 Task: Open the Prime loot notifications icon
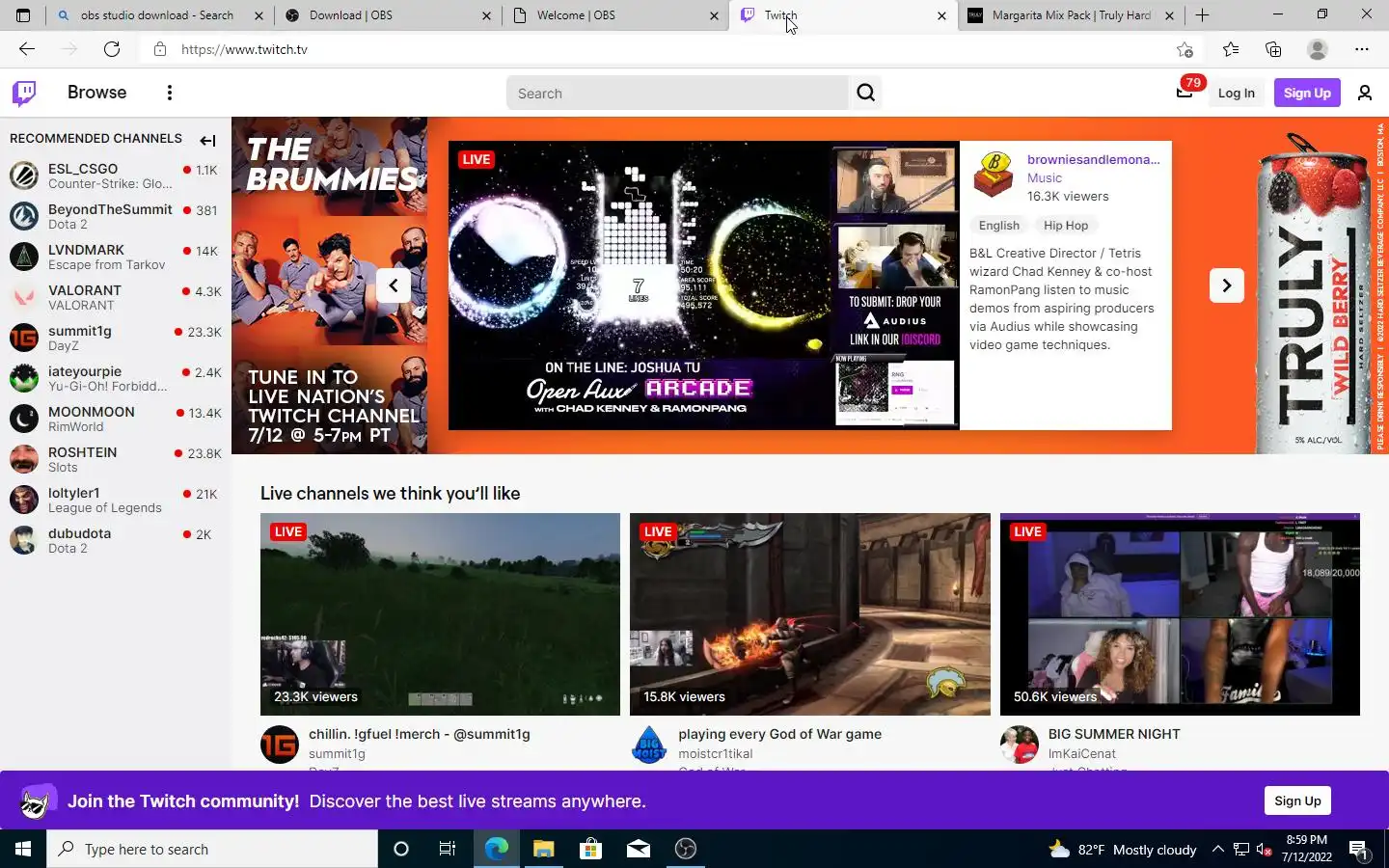pyautogui.click(x=1185, y=93)
